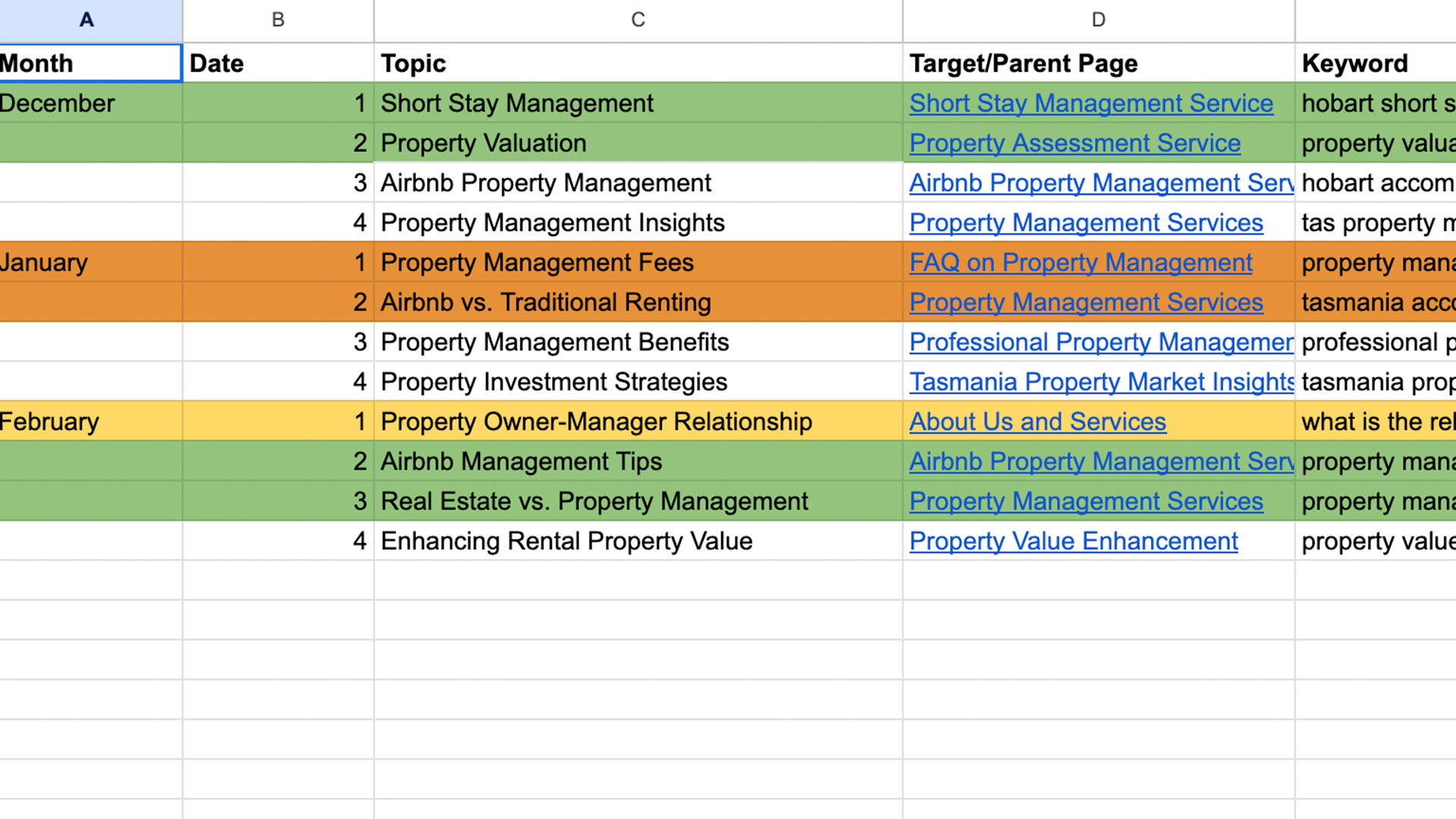Screen dimensions: 1456x819
Task: Open Property Management Services link in Real Estate row
Action: point(1086,501)
